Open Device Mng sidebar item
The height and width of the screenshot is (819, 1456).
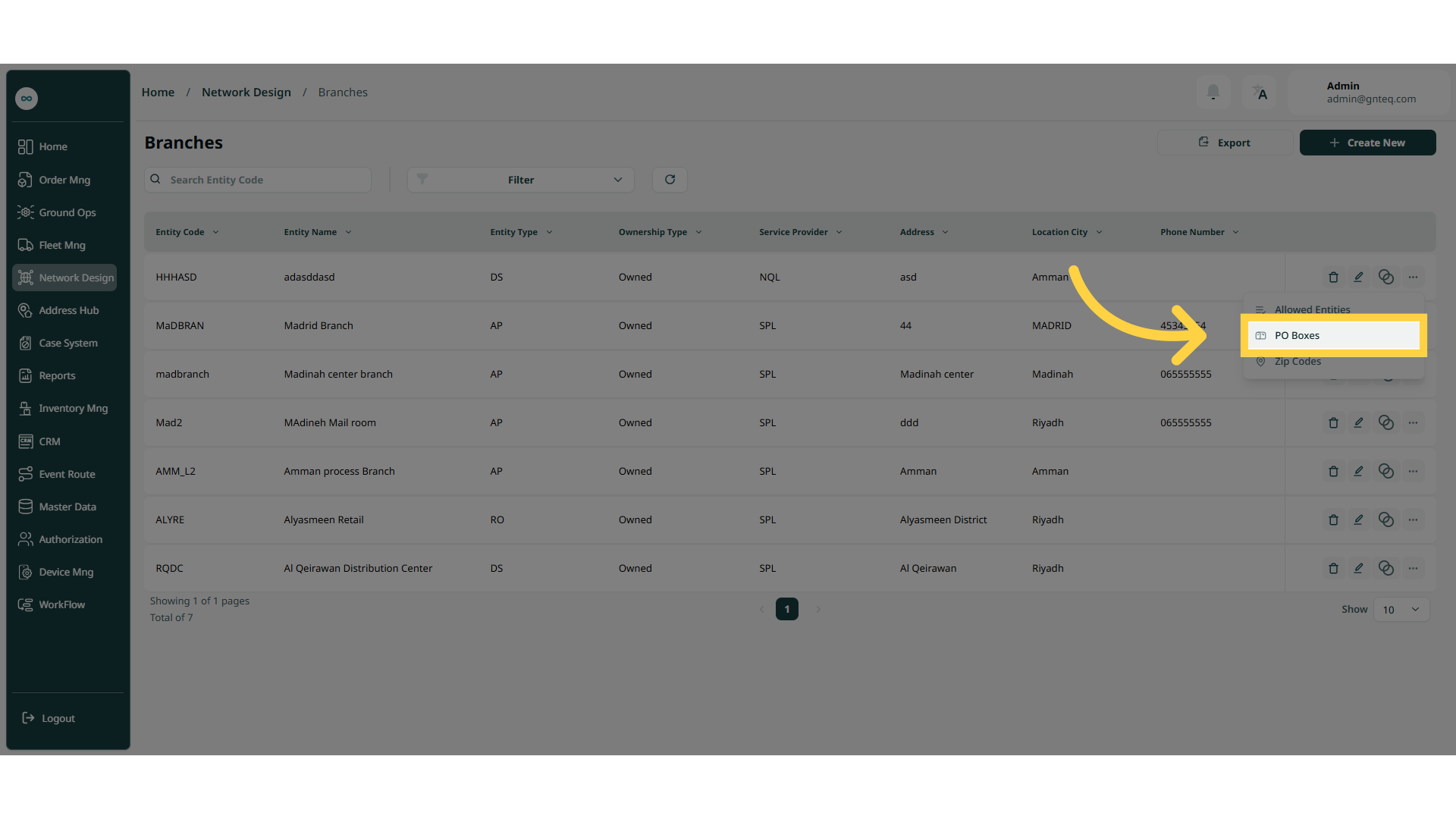pos(64,572)
